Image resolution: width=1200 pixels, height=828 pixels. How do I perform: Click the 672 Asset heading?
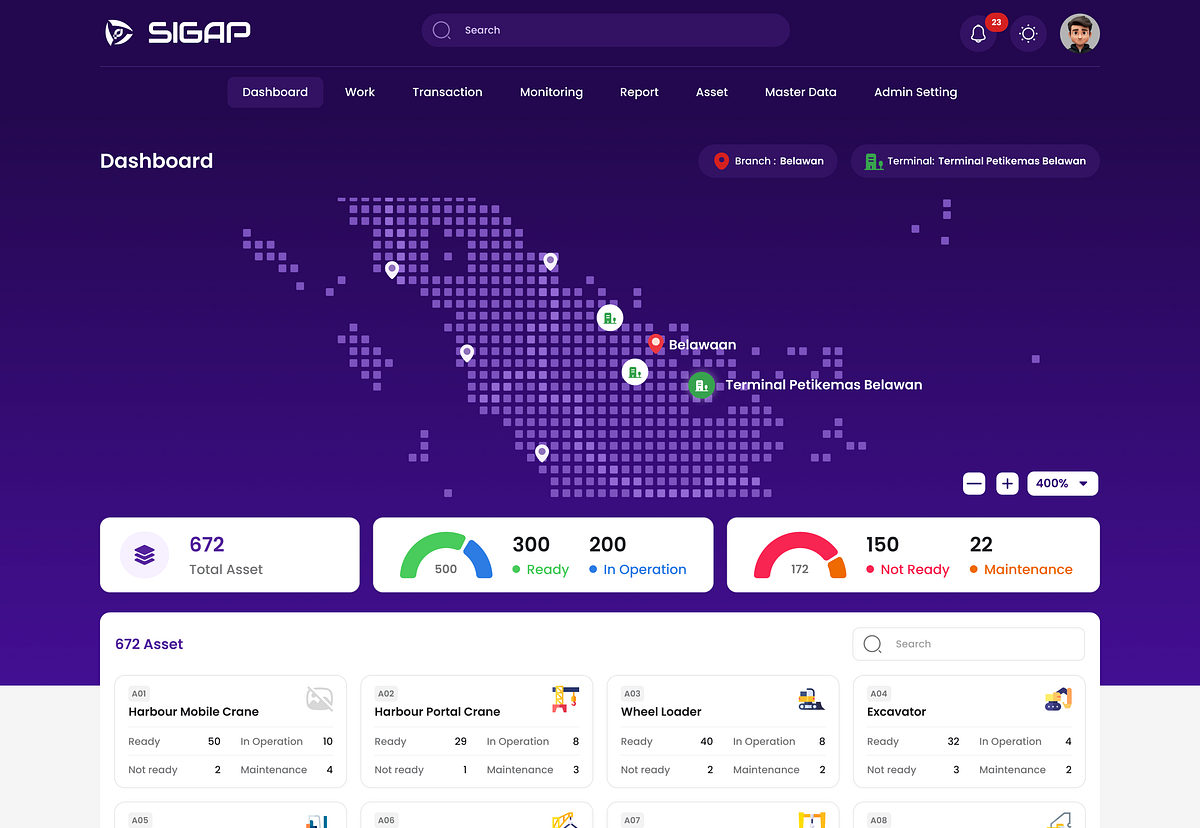[149, 644]
